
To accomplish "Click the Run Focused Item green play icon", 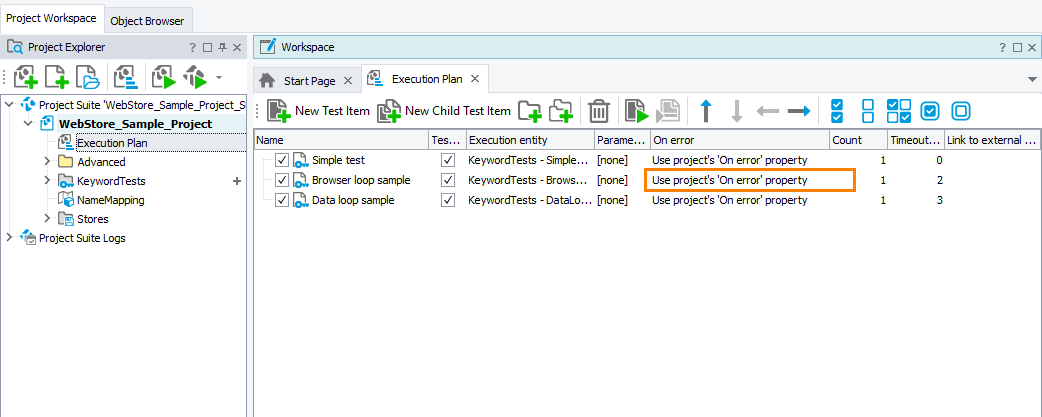I will pyautogui.click(x=636, y=111).
